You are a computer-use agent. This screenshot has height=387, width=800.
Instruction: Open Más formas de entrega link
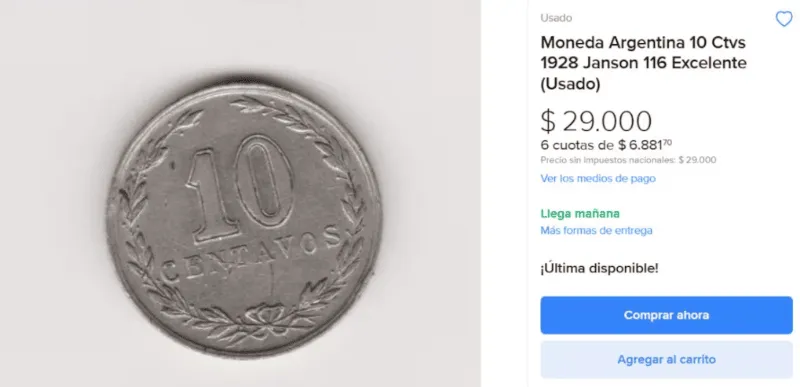point(596,230)
